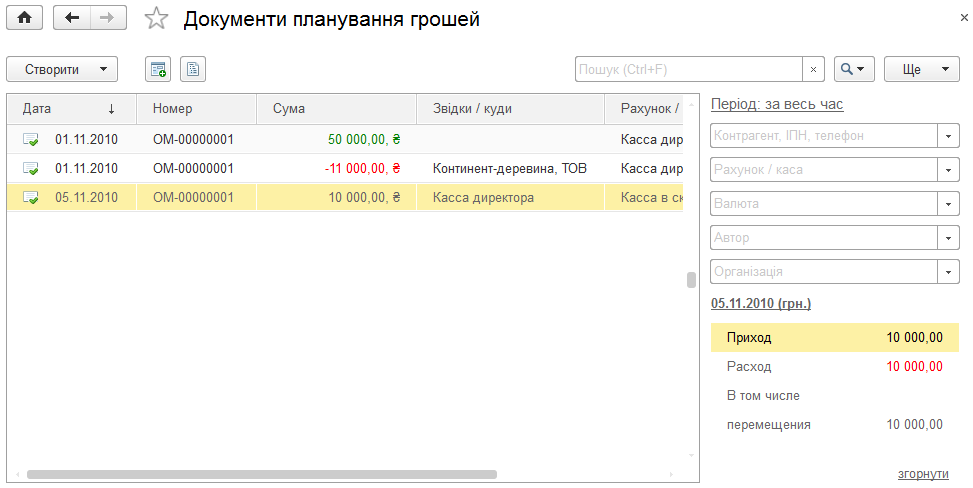973x488 pixels.
Task: Expand the Організація filter dropdown
Action: click(x=948, y=272)
